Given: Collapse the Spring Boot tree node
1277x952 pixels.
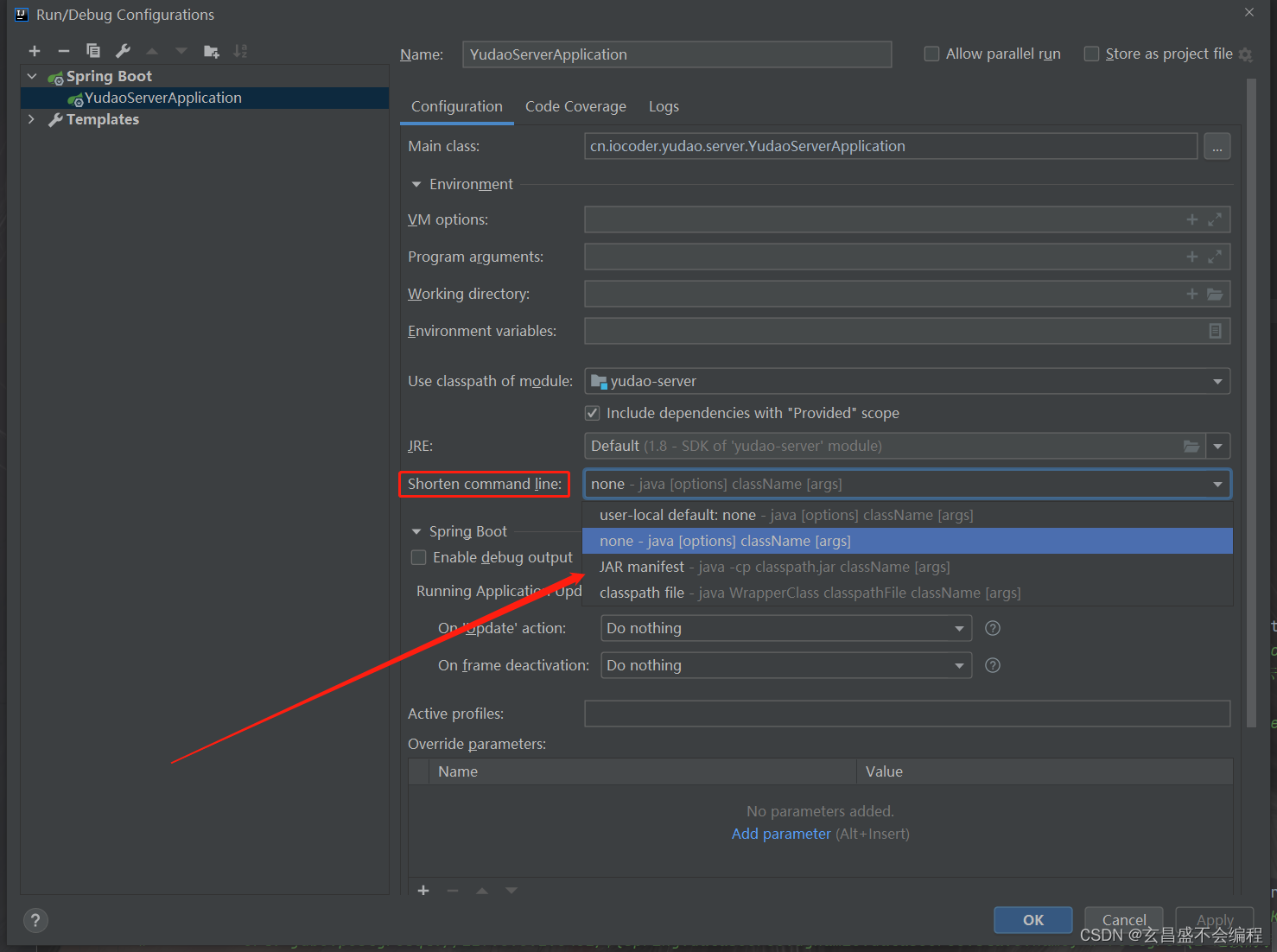Looking at the screenshot, I should (x=32, y=76).
